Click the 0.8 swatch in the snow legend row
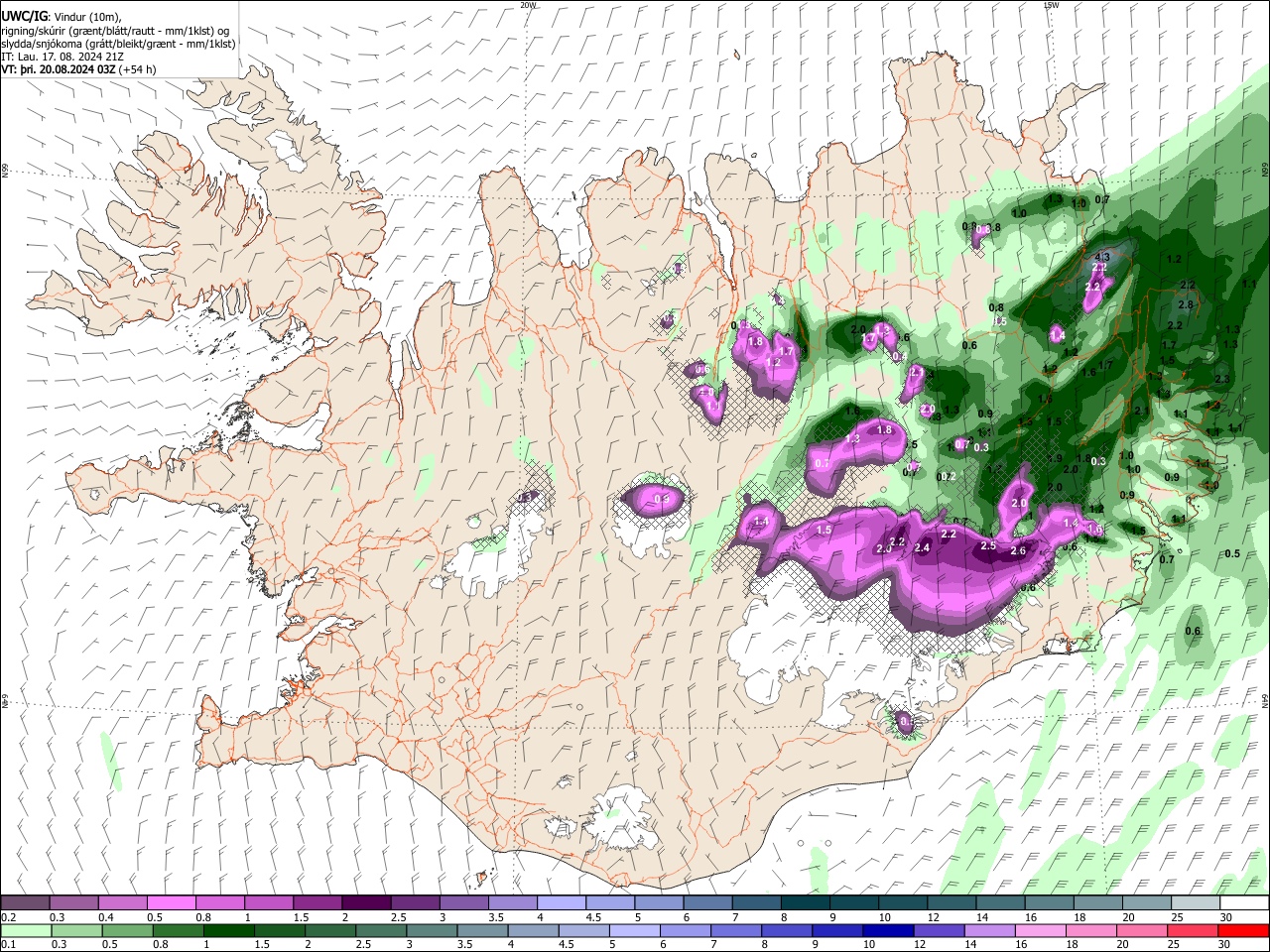This screenshot has width=1270, height=952. click(219, 903)
